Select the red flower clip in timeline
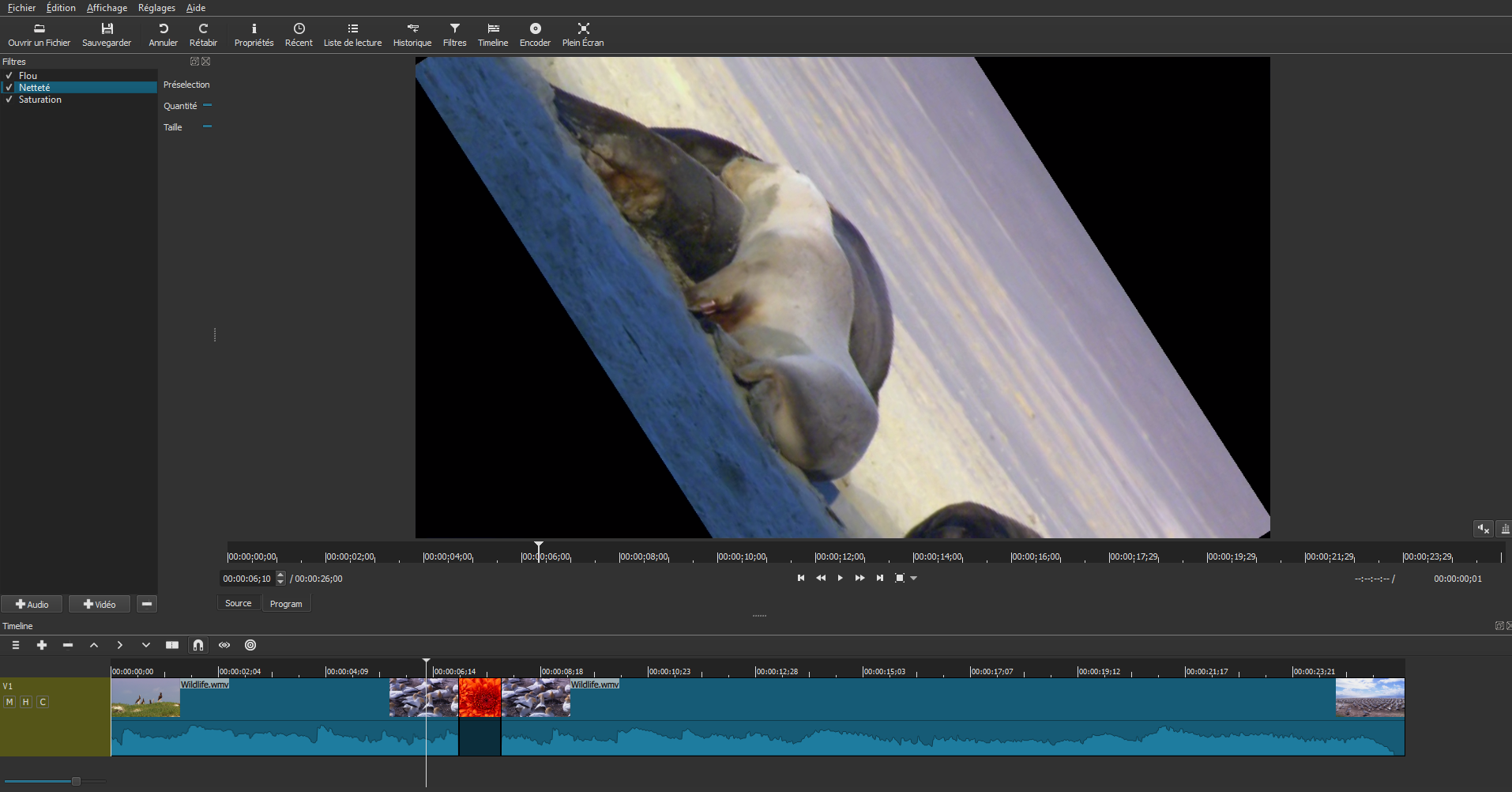The height and width of the screenshot is (792, 1512). [x=480, y=698]
